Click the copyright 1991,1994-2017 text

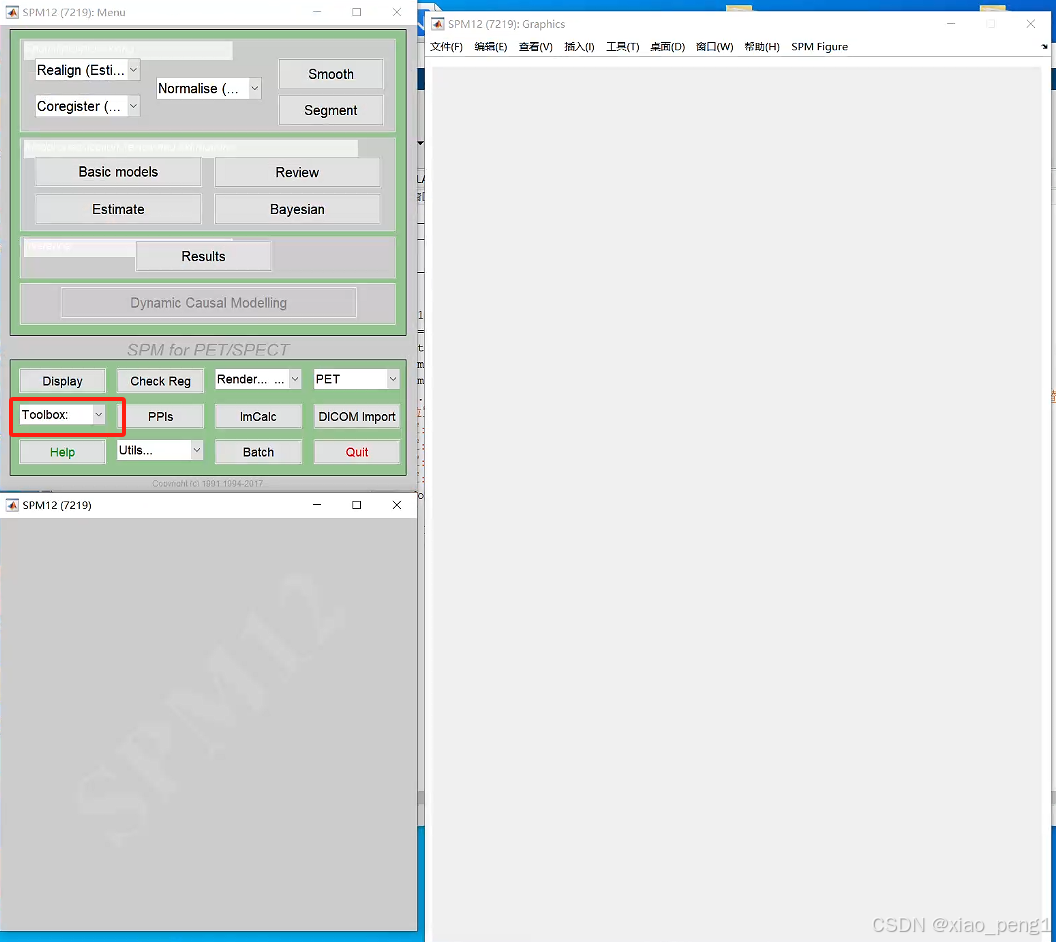207,483
